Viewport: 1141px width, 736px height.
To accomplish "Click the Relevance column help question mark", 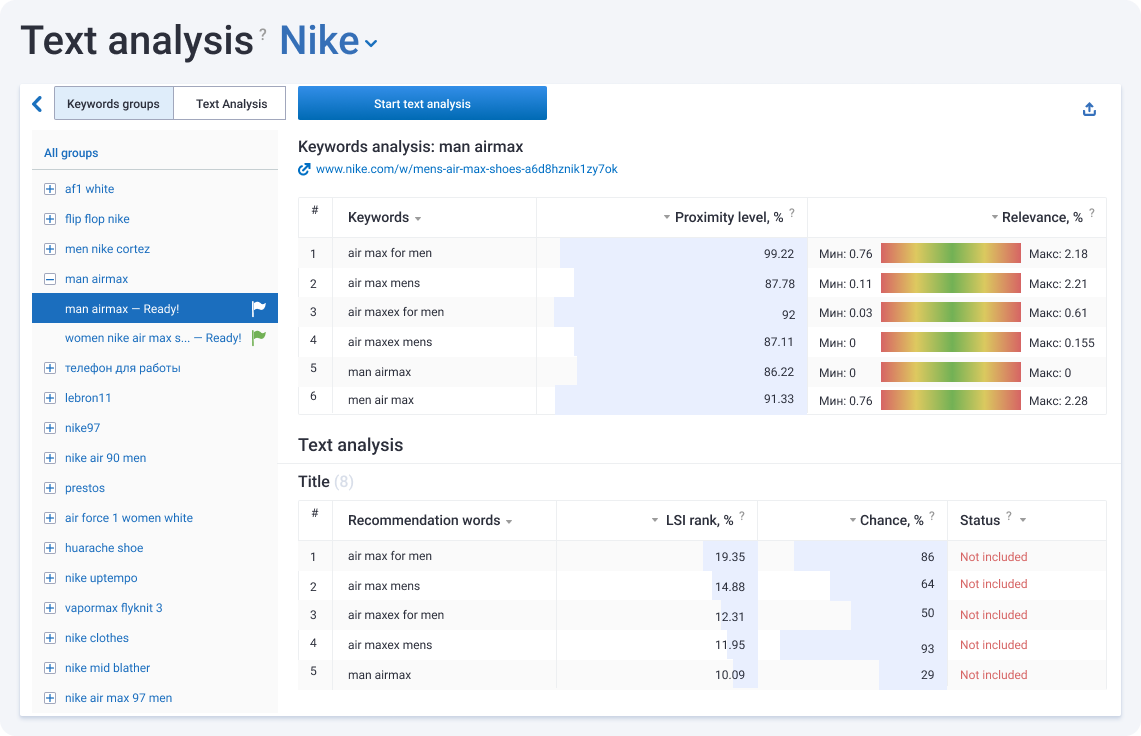I will (1092, 213).
